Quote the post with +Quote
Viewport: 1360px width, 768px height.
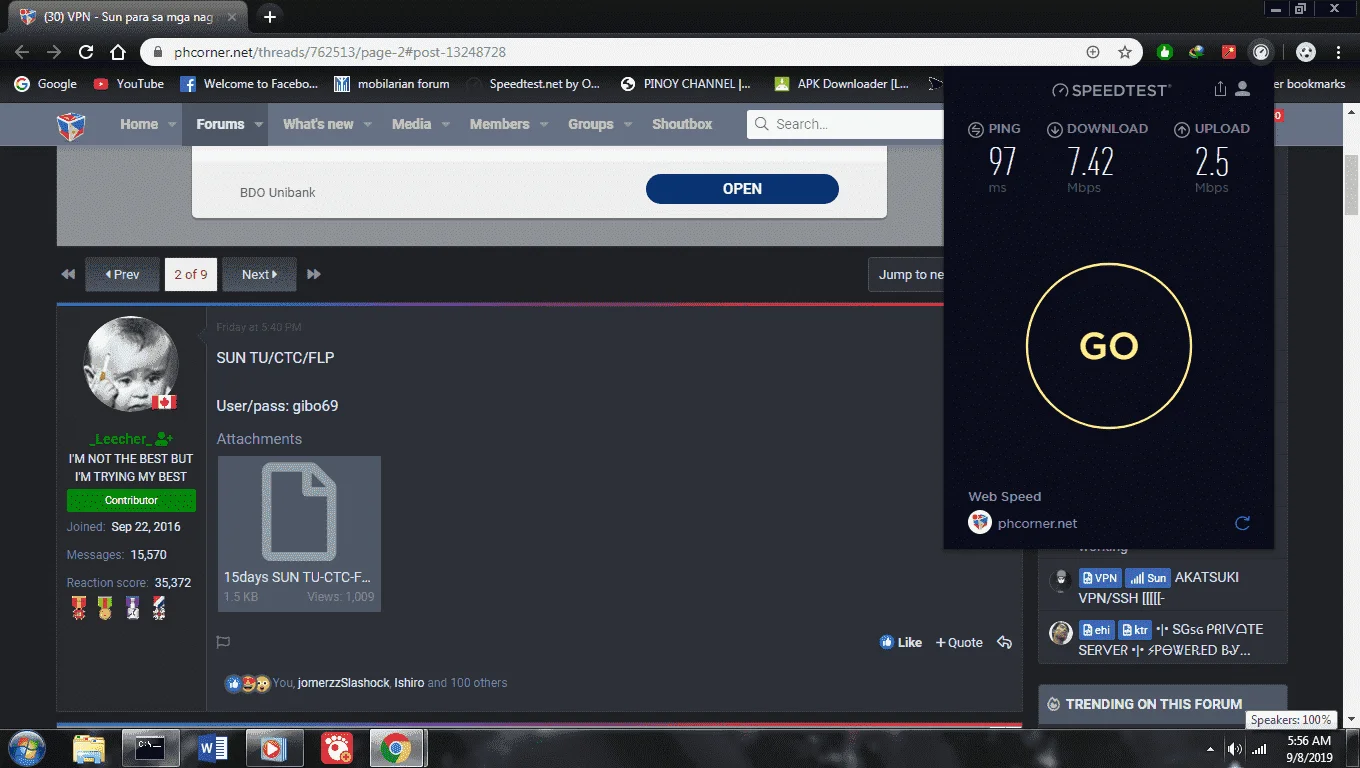tap(959, 642)
